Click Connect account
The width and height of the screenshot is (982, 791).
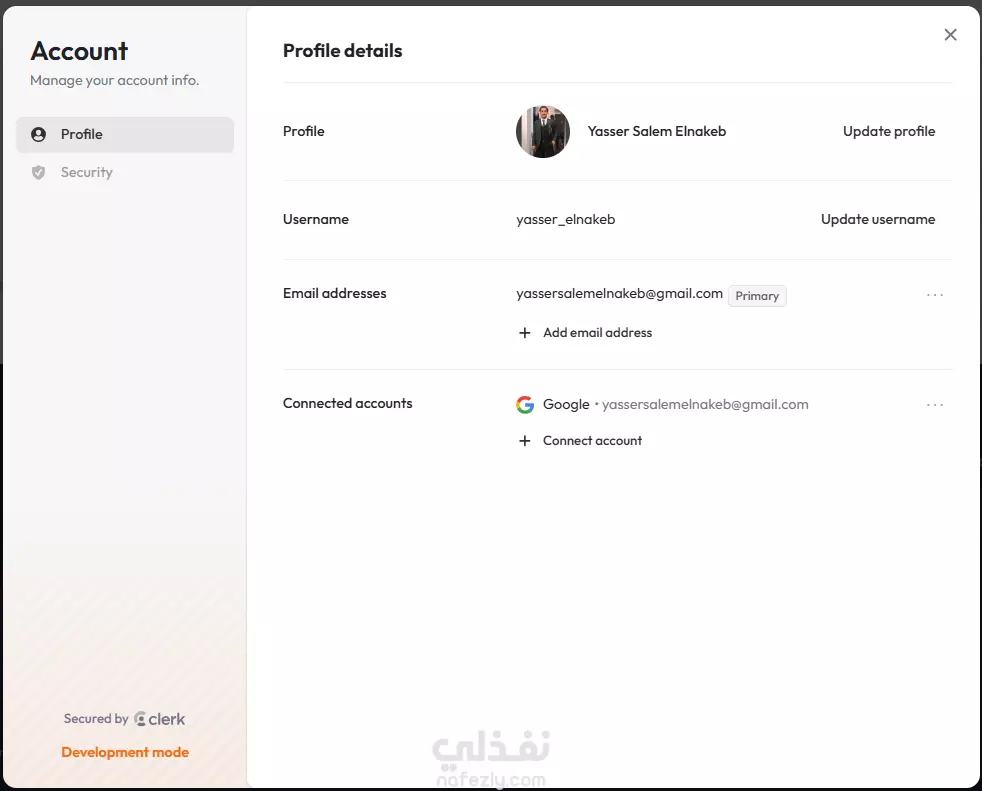[592, 441]
